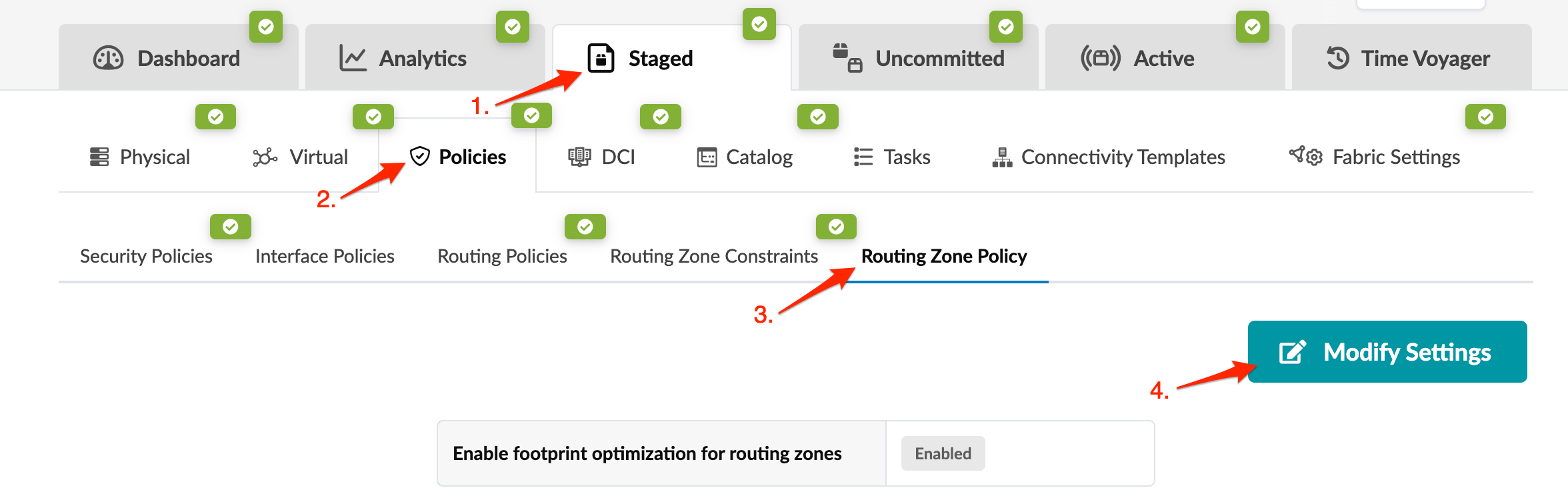
Task: Click the Staged document icon
Action: (601, 59)
